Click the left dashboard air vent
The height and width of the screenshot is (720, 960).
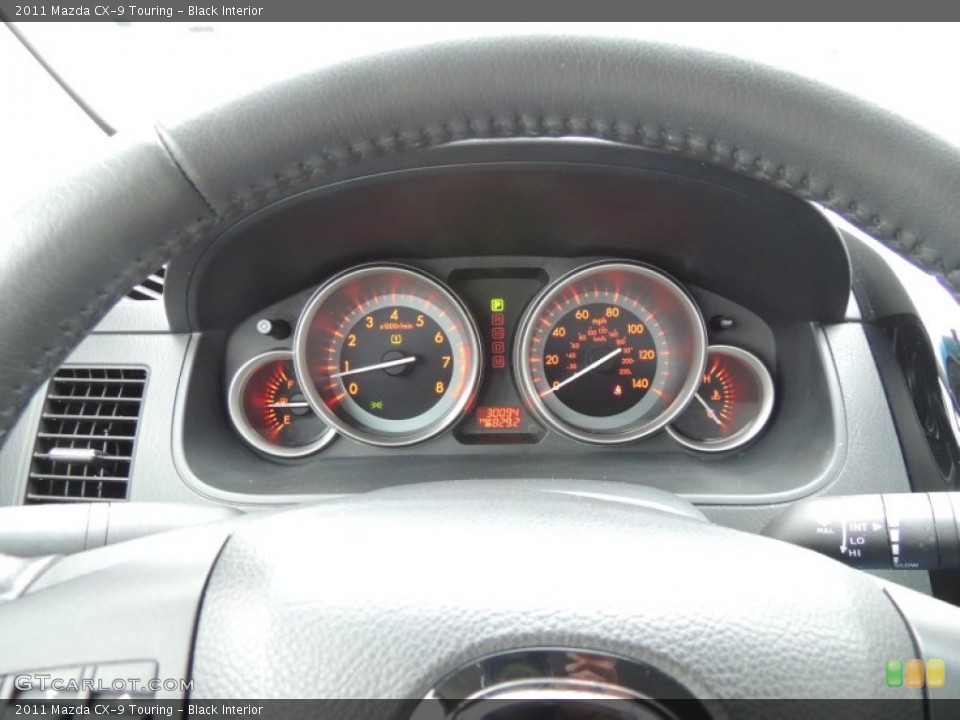coord(86,433)
